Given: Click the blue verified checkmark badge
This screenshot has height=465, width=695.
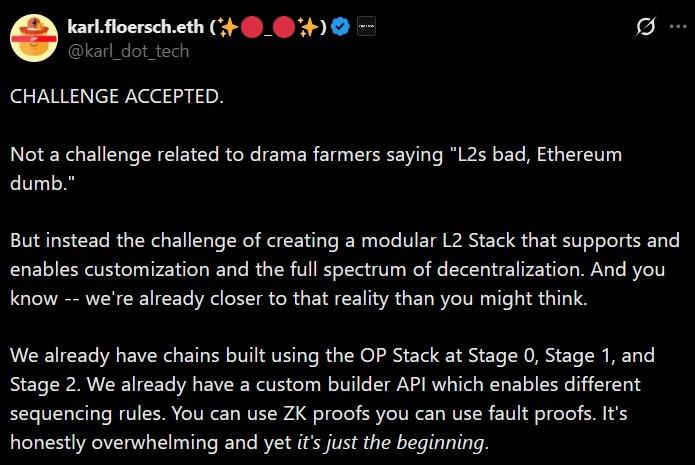Looking at the screenshot, I should click(340, 28).
